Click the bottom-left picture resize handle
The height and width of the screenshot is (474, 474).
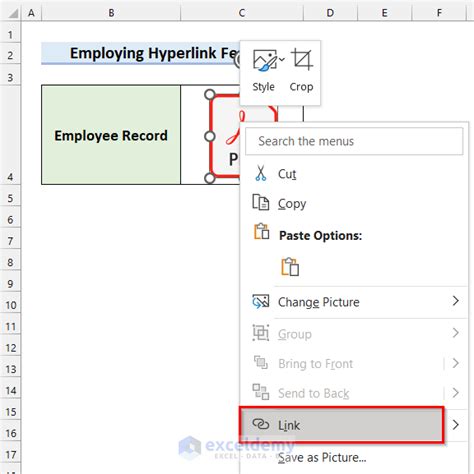point(210,178)
